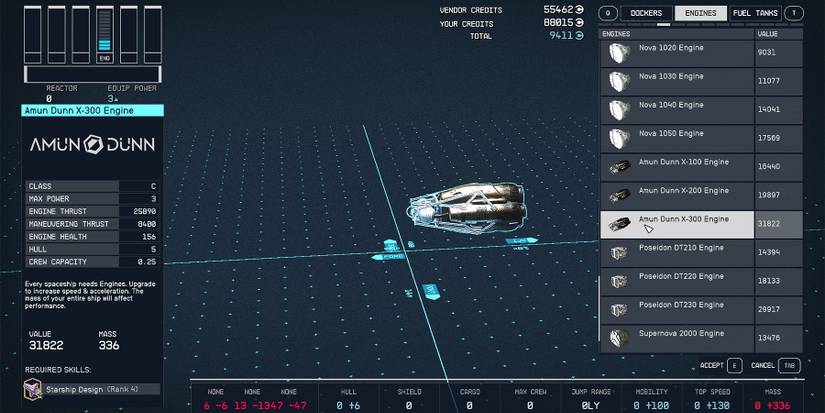Open the Fuel Tanks tab
Viewport: 825px width, 413px height.
point(755,13)
